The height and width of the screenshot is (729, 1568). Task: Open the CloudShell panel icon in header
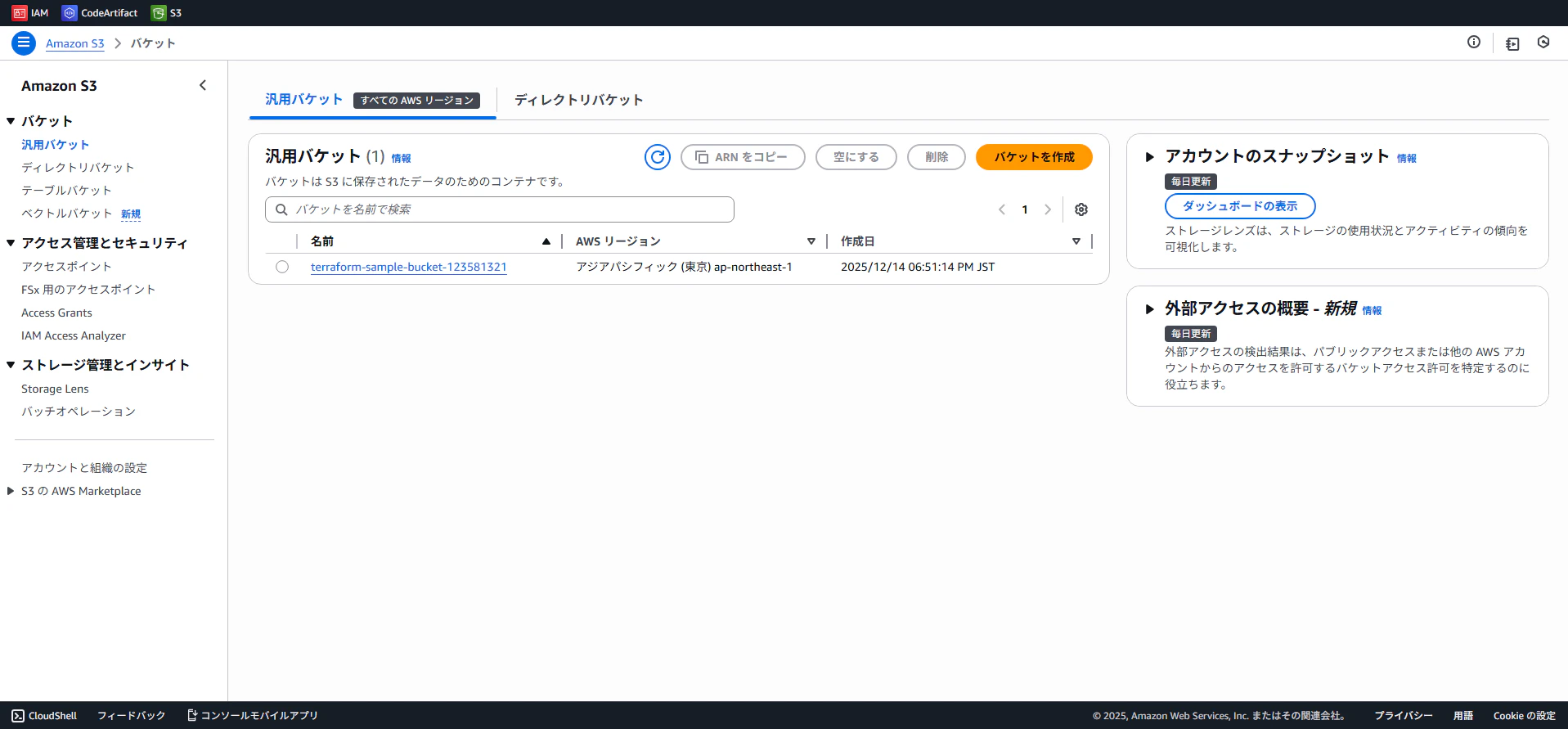(1512, 43)
